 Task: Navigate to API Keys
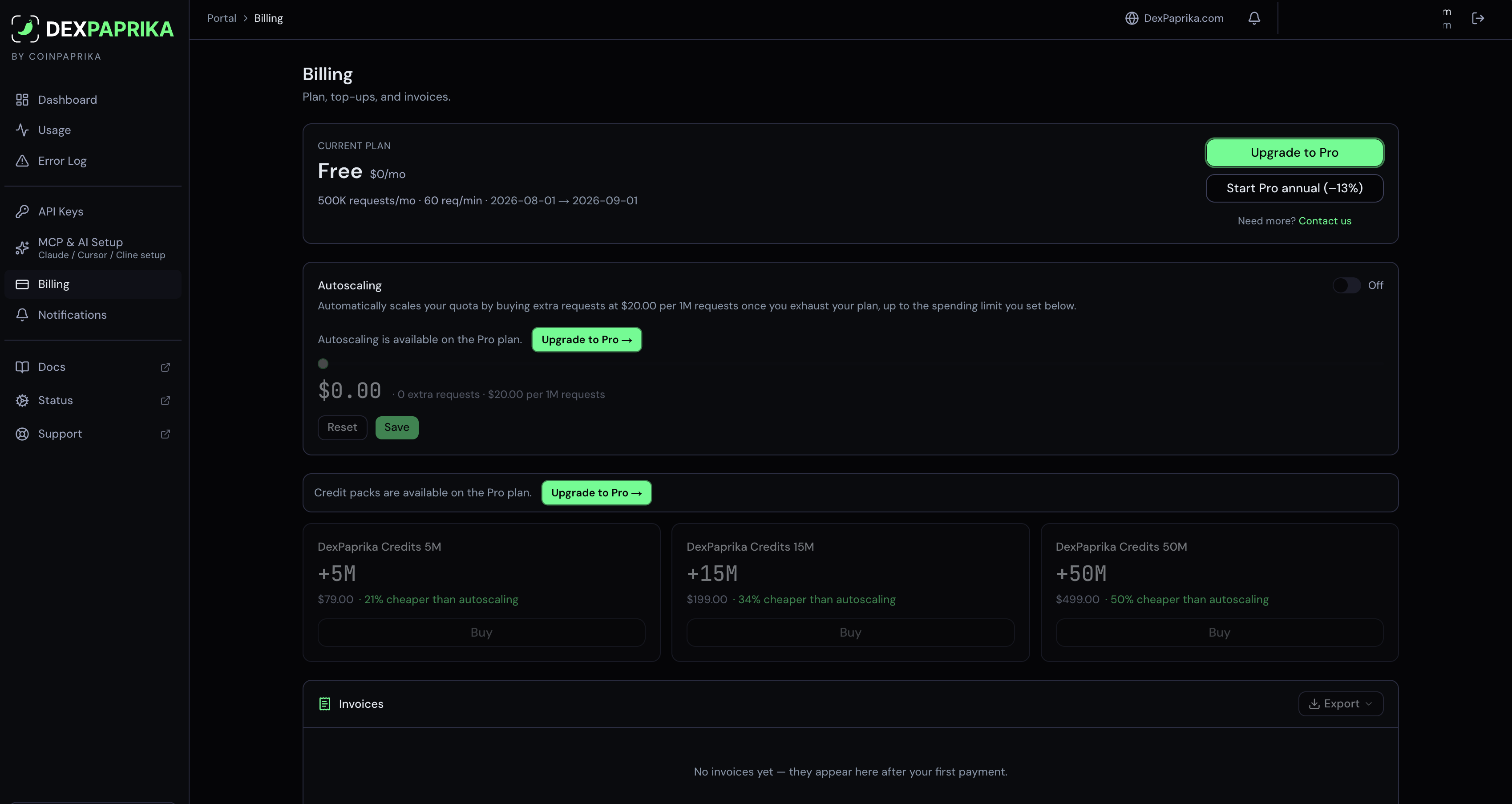coord(93,211)
